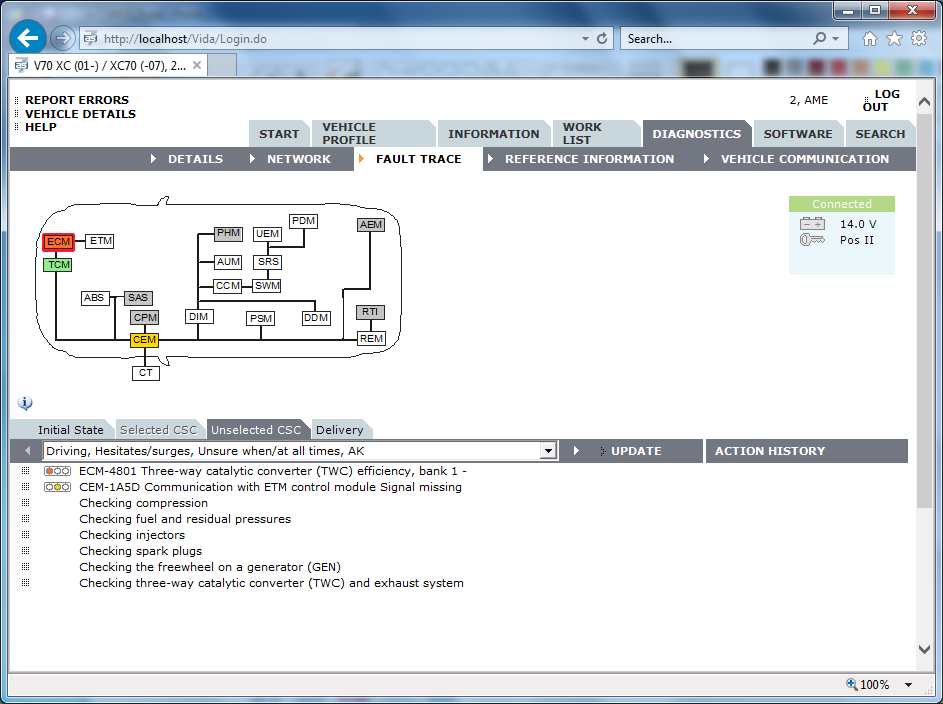Click the Checking spark plugs link
943x704 pixels.
click(x=141, y=551)
